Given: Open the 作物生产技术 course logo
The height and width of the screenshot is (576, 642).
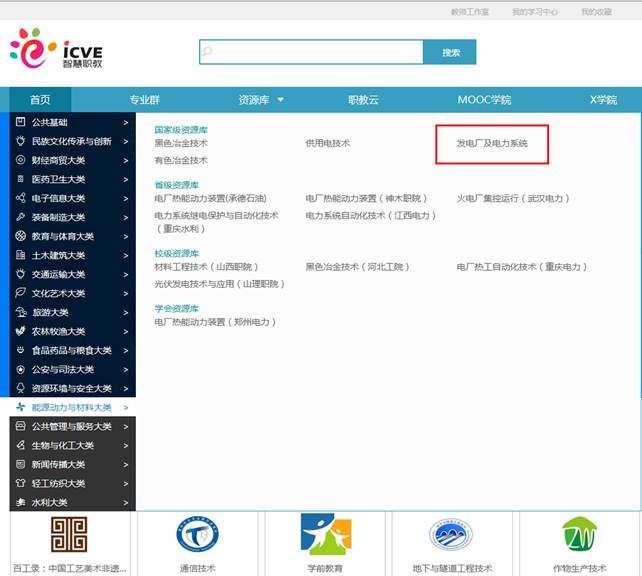Looking at the screenshot, I should pyautogui.click(x=579, y=534).
